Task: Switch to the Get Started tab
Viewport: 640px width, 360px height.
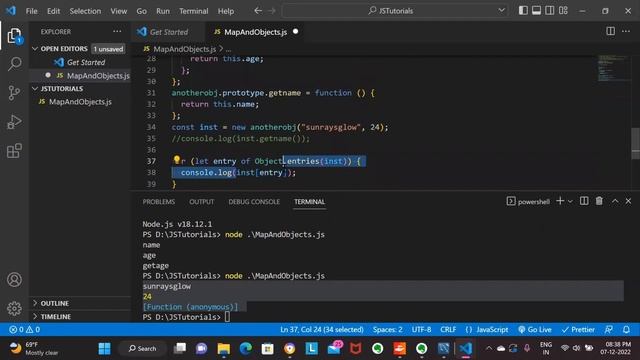Action: click(168, 32)
